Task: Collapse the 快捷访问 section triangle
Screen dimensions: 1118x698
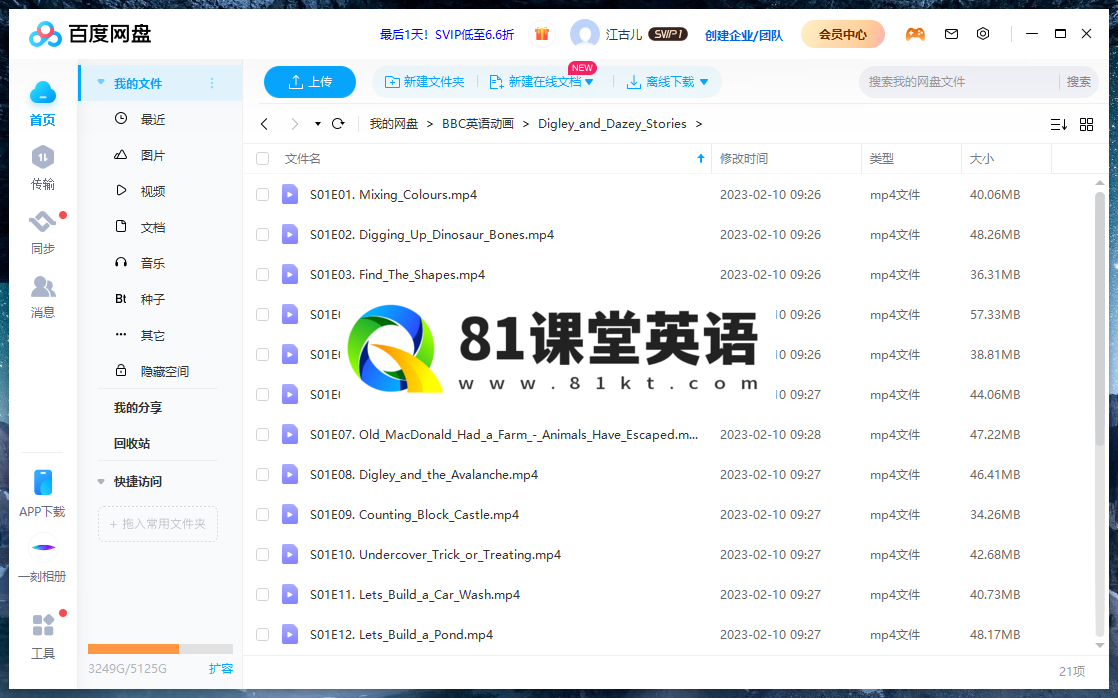Action: [101, 482]
